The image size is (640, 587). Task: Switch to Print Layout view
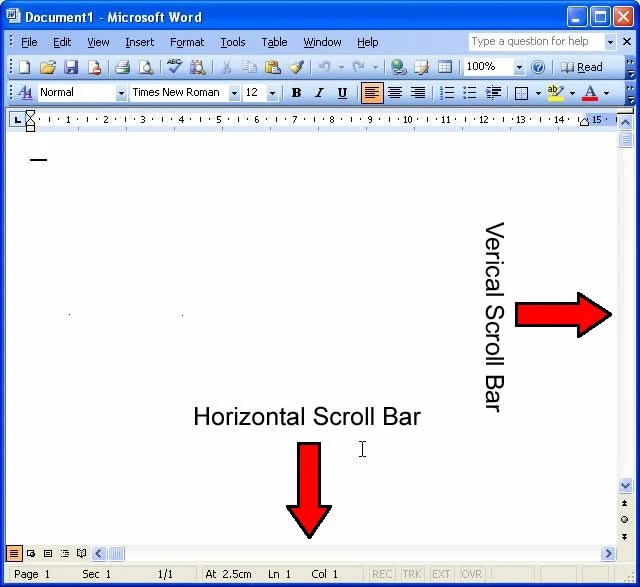[48, 554]
